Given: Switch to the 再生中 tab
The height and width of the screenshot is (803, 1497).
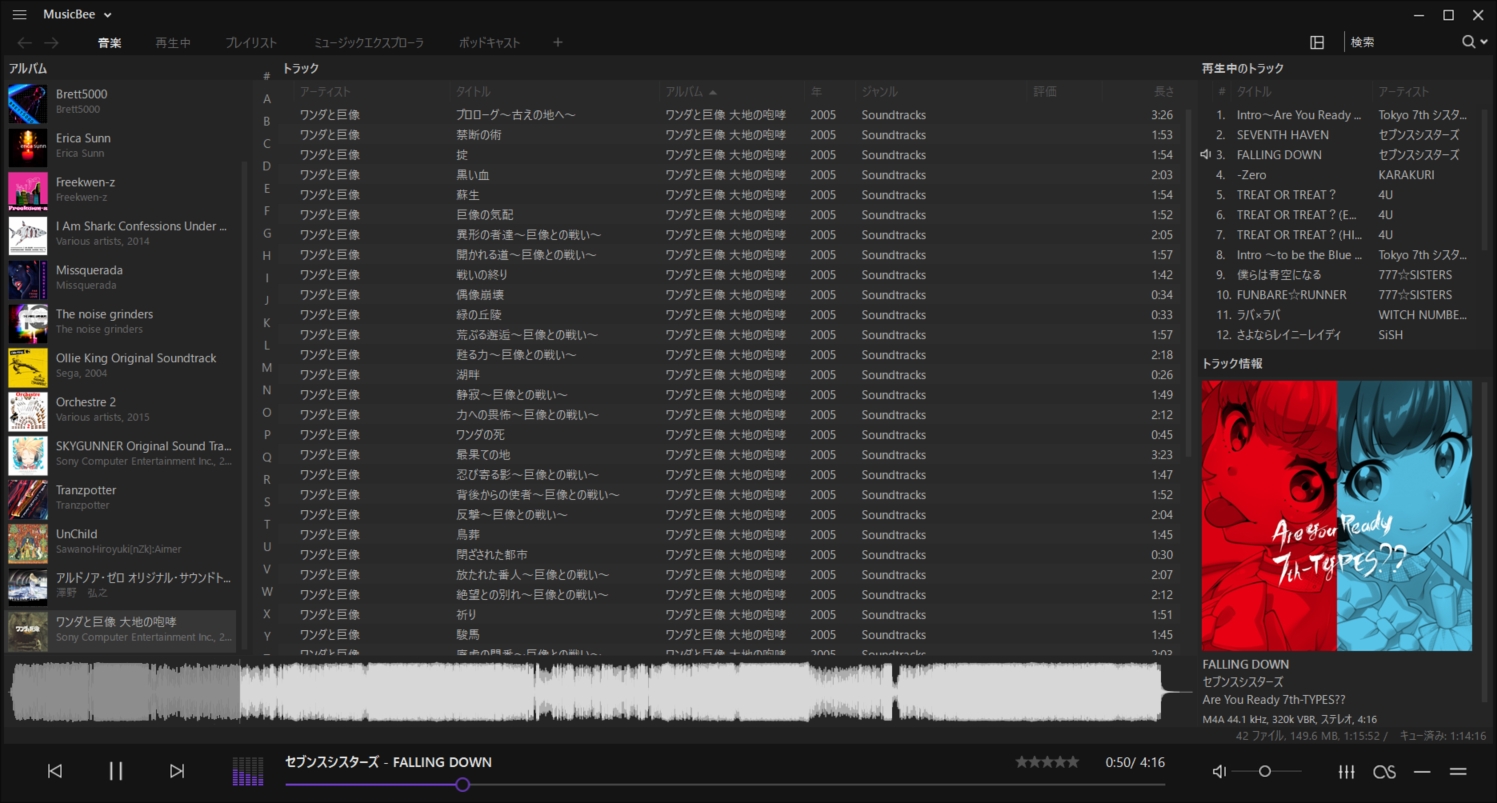Looking at the screenshot, I should [x=173, y=43].
